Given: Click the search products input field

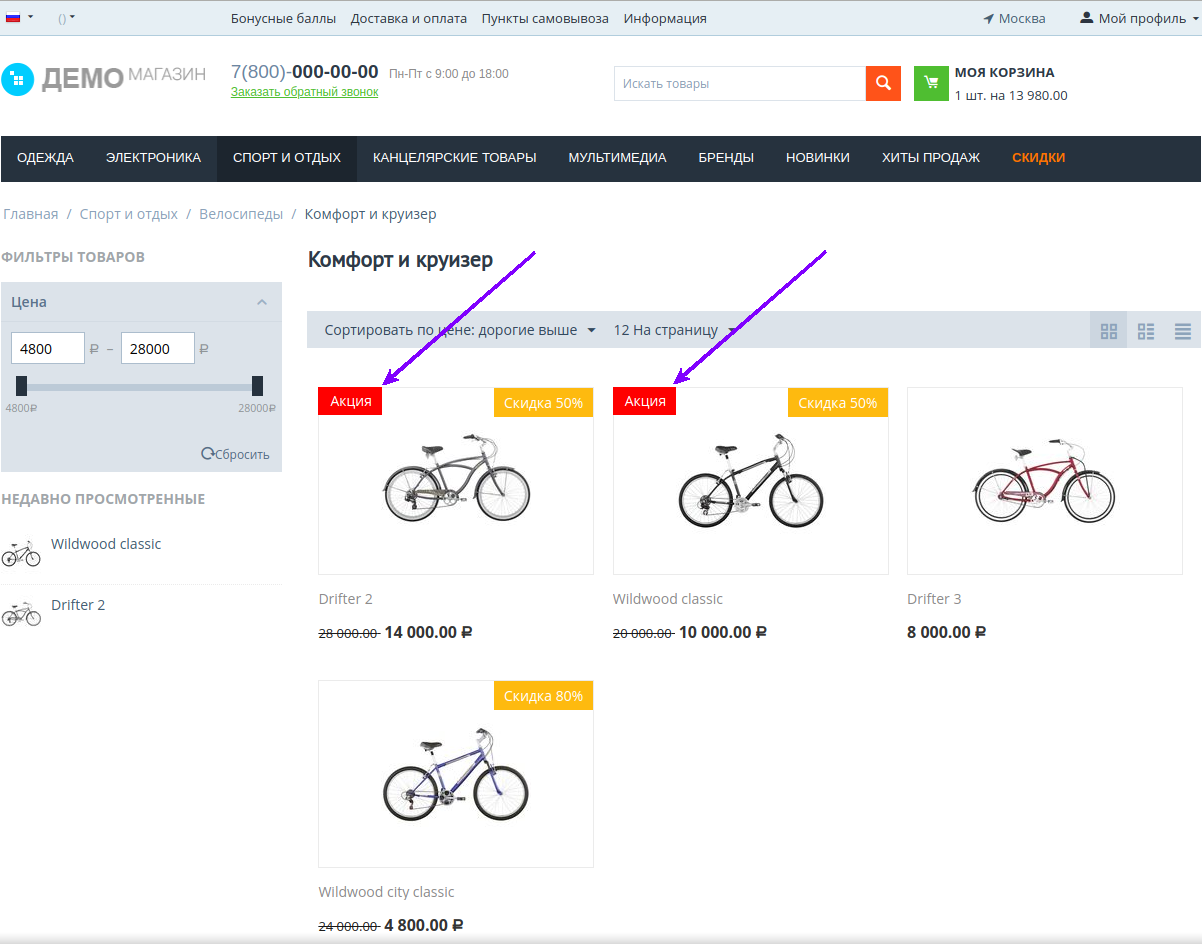Looking at the screenshot, I should pos(739,84).
